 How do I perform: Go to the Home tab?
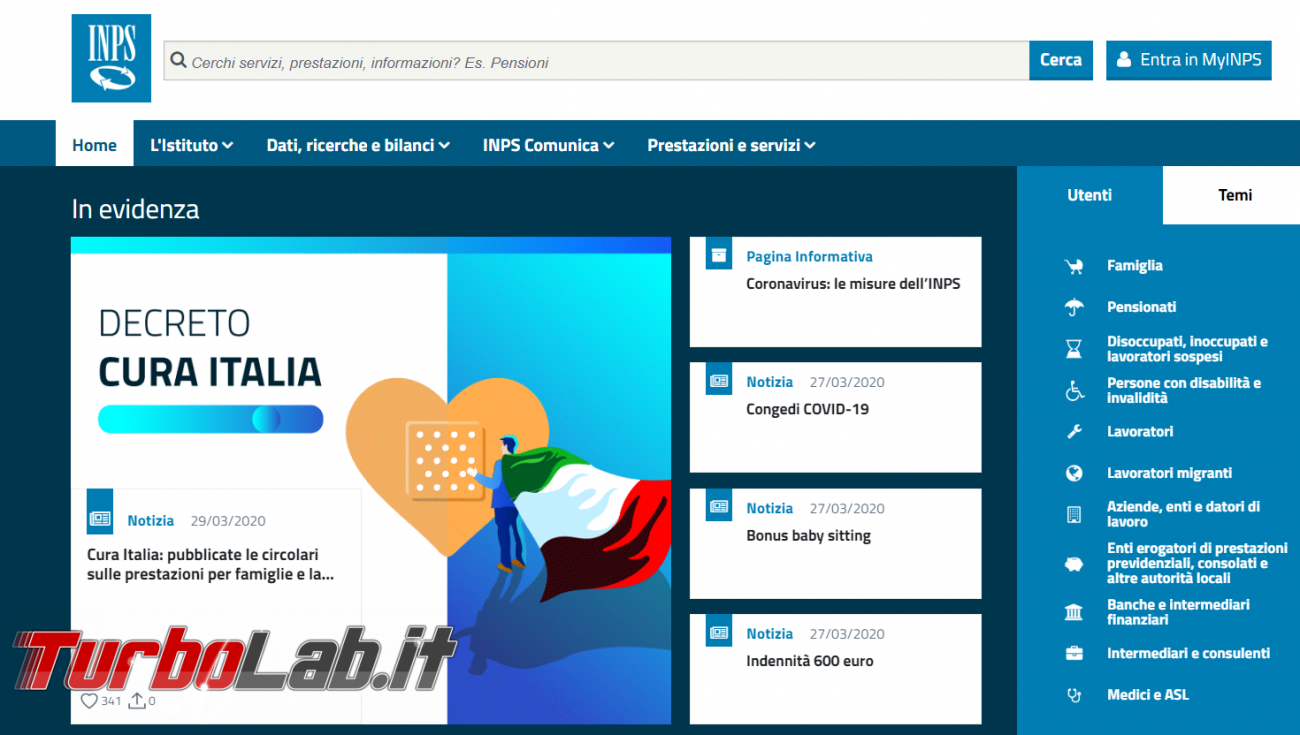[x=94, y=145]
